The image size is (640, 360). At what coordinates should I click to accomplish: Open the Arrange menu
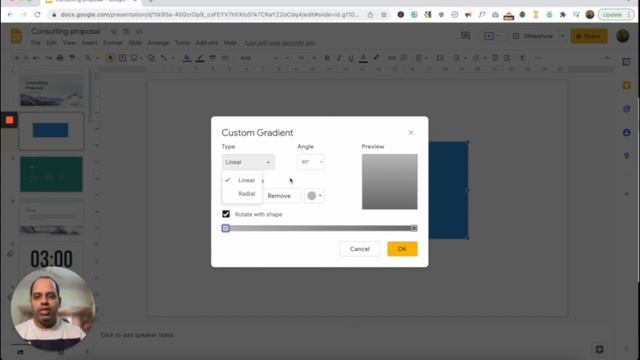tap(158, 43)
